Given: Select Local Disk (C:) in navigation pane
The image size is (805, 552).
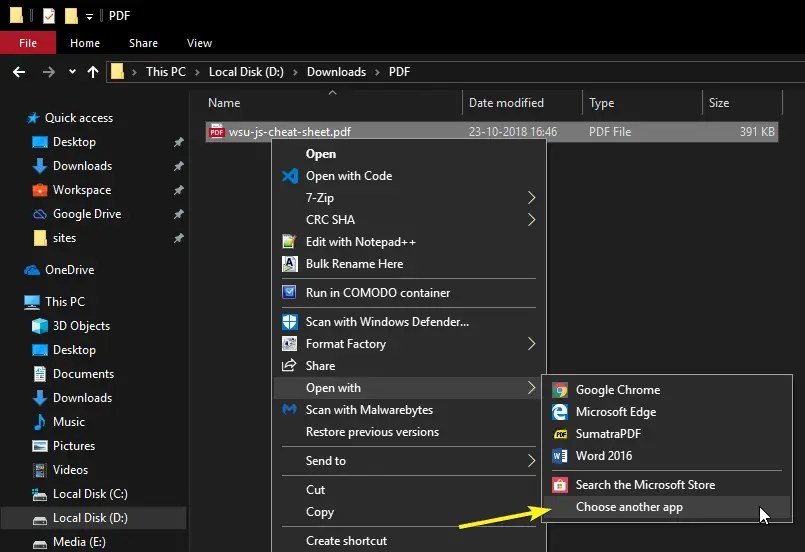Looking at the screenshot, I should (89, 494).
